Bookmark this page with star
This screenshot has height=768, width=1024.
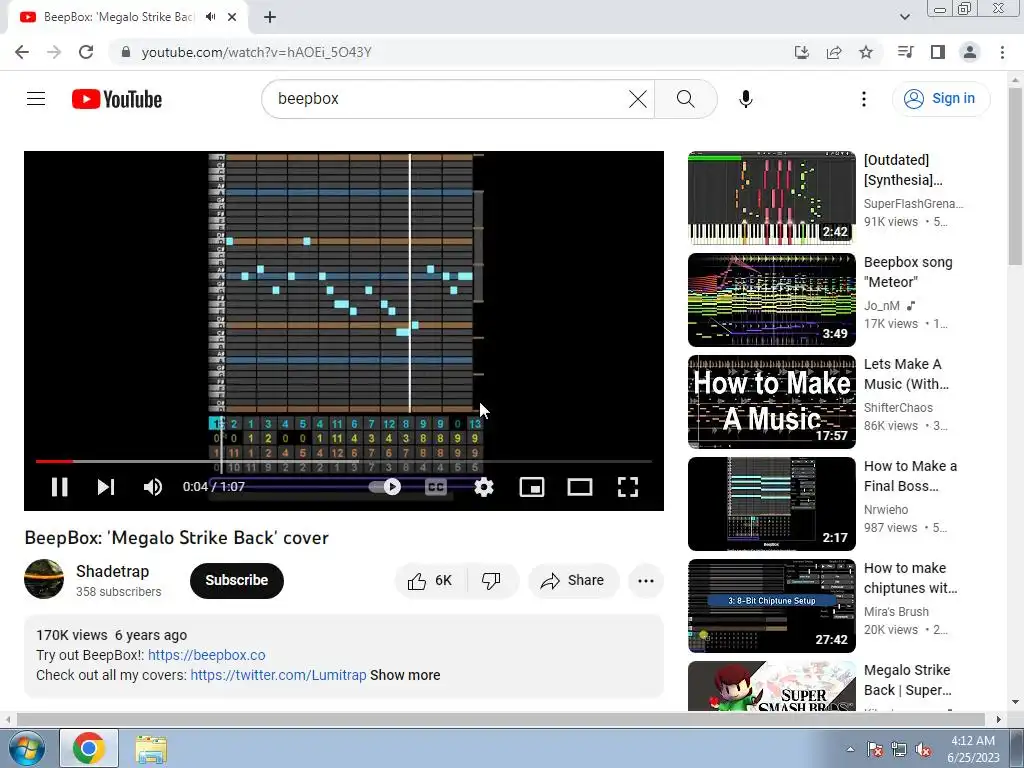click(x=866, y=52)
